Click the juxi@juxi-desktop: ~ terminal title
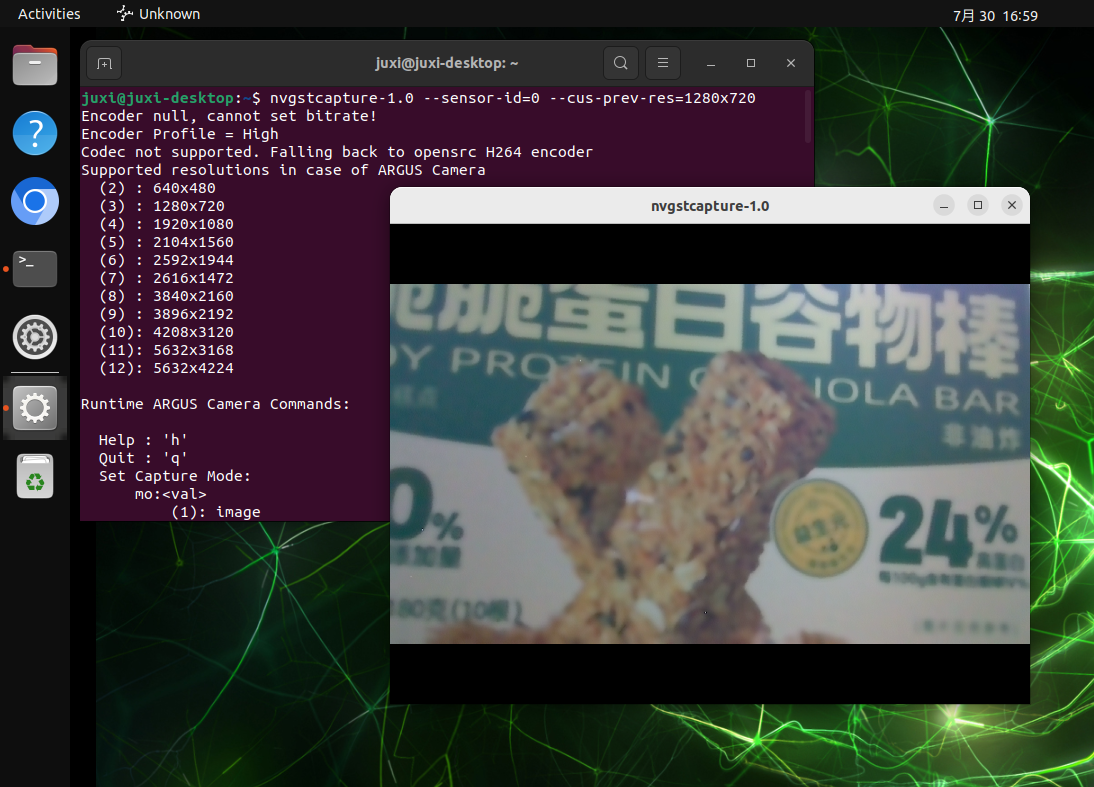Image resolution: width=1094 pixels, height=787 pixels. click(447, 63)
